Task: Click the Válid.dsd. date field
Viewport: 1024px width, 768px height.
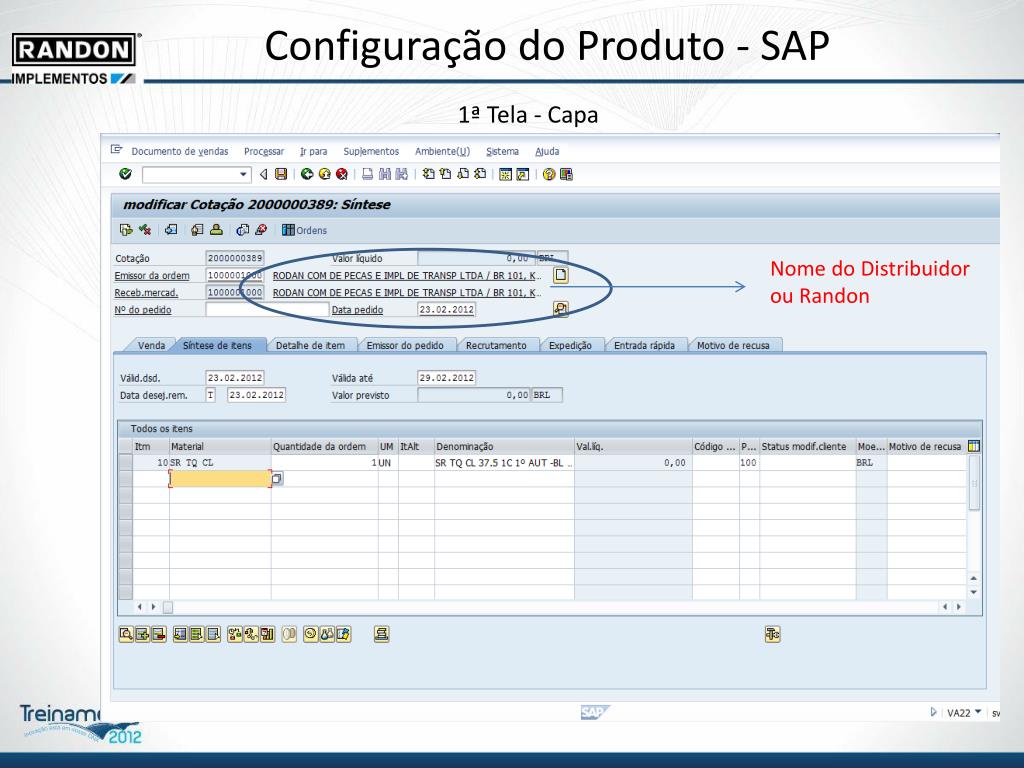Action: click(234, 377)
